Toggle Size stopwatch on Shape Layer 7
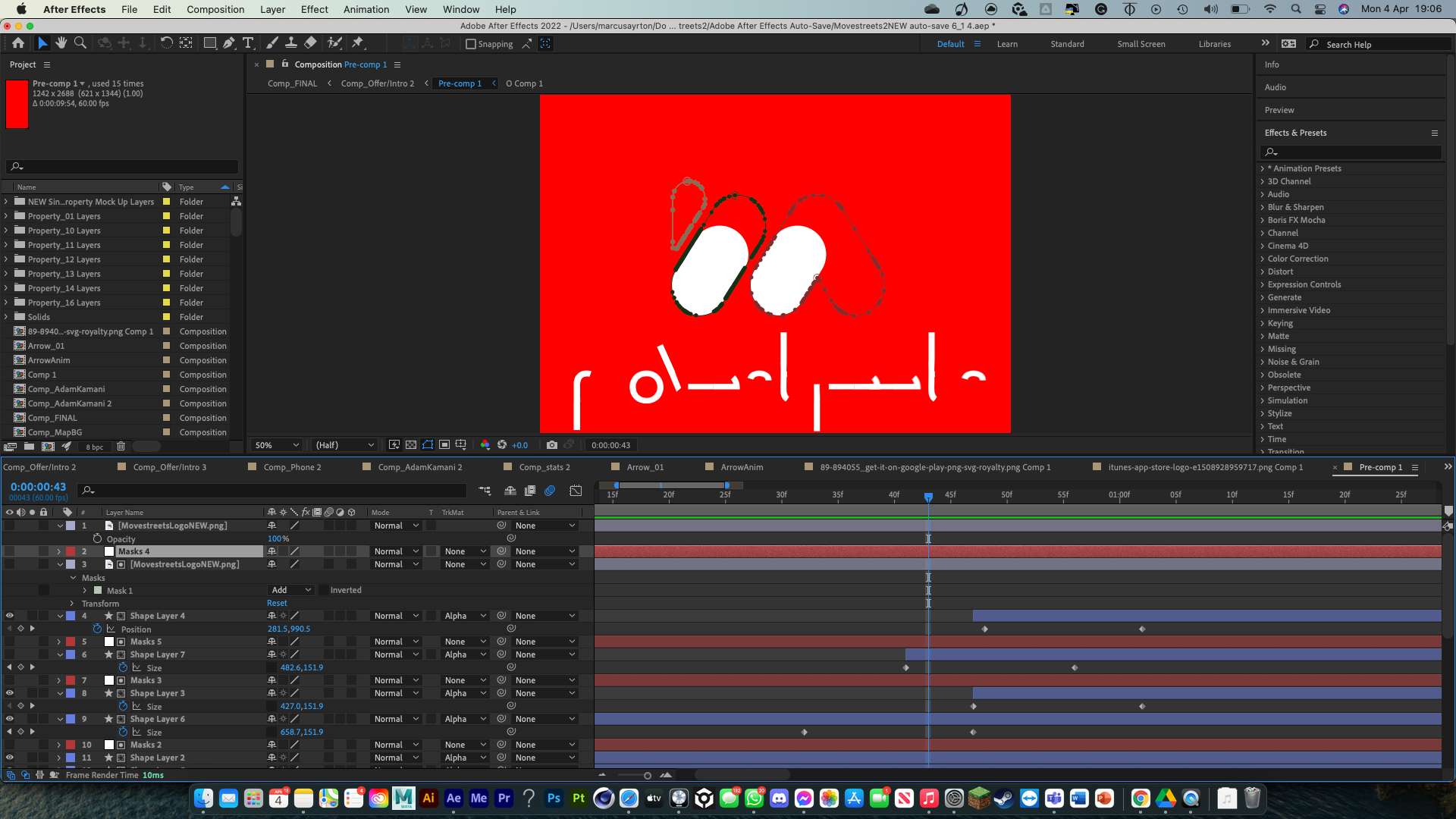Image resolution: width=1456 pixels, height=819 pixels. coord(123,667)
